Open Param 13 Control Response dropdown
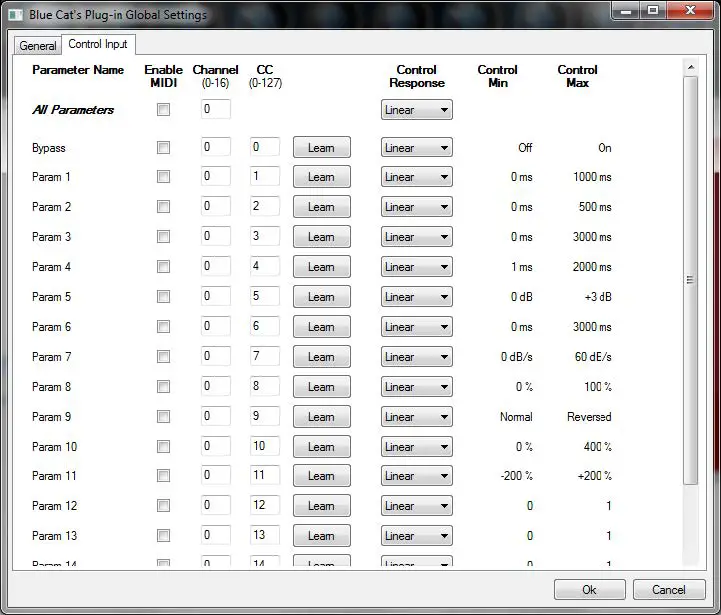This screenshot has height=615, width=721. coord(417,536)
